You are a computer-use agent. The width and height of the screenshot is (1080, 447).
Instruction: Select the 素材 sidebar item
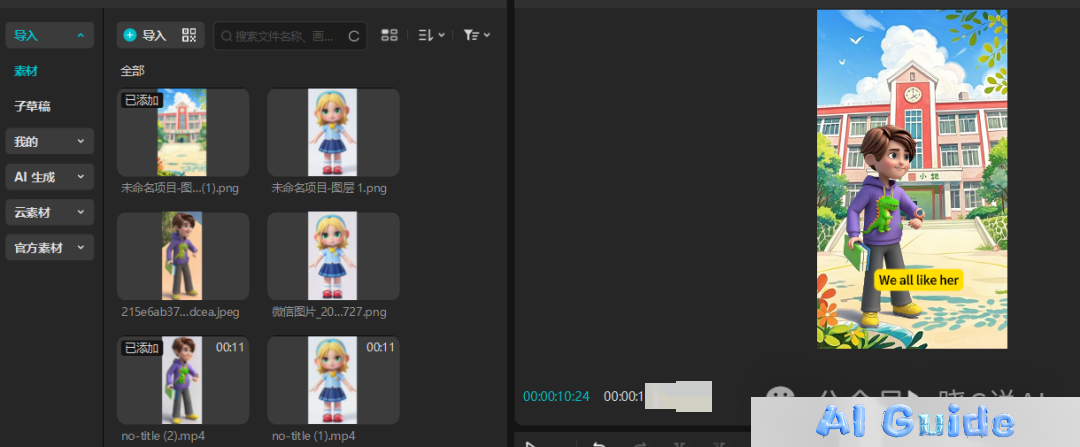point(26,71)
